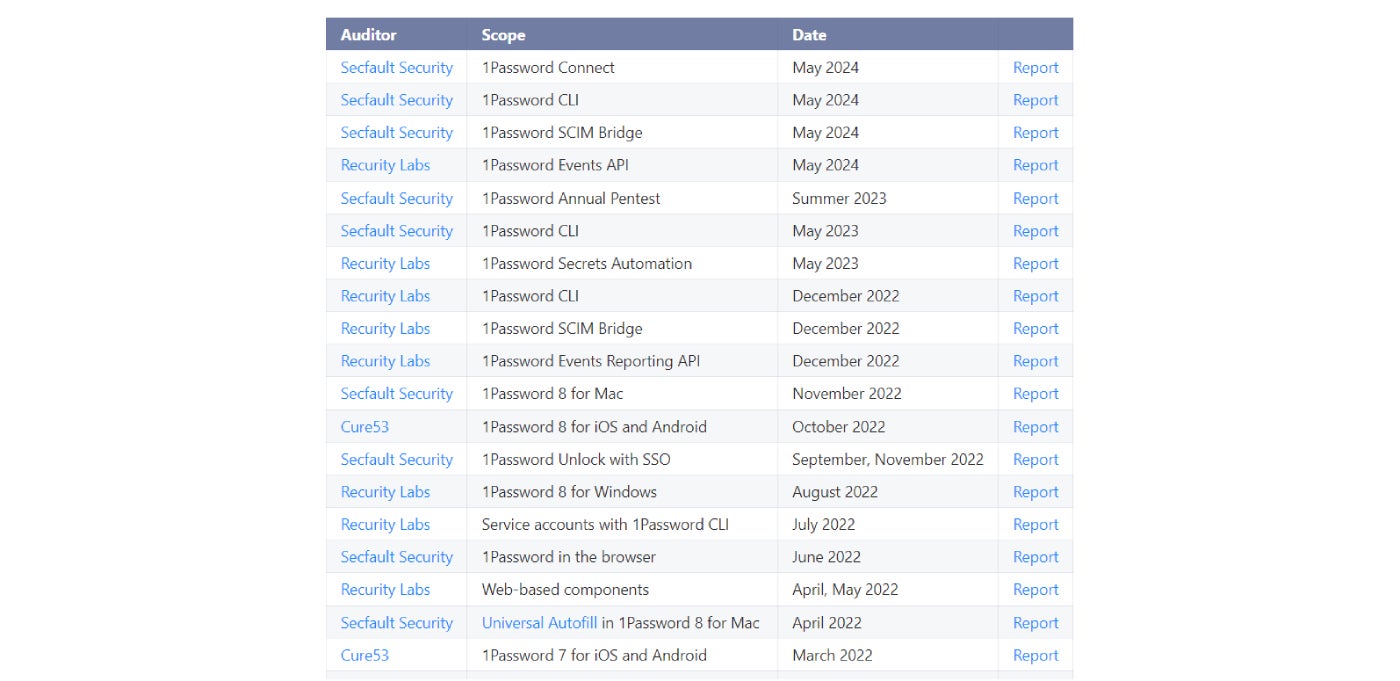
Task: Click the Auditor column header
Action: coord(396,34)
